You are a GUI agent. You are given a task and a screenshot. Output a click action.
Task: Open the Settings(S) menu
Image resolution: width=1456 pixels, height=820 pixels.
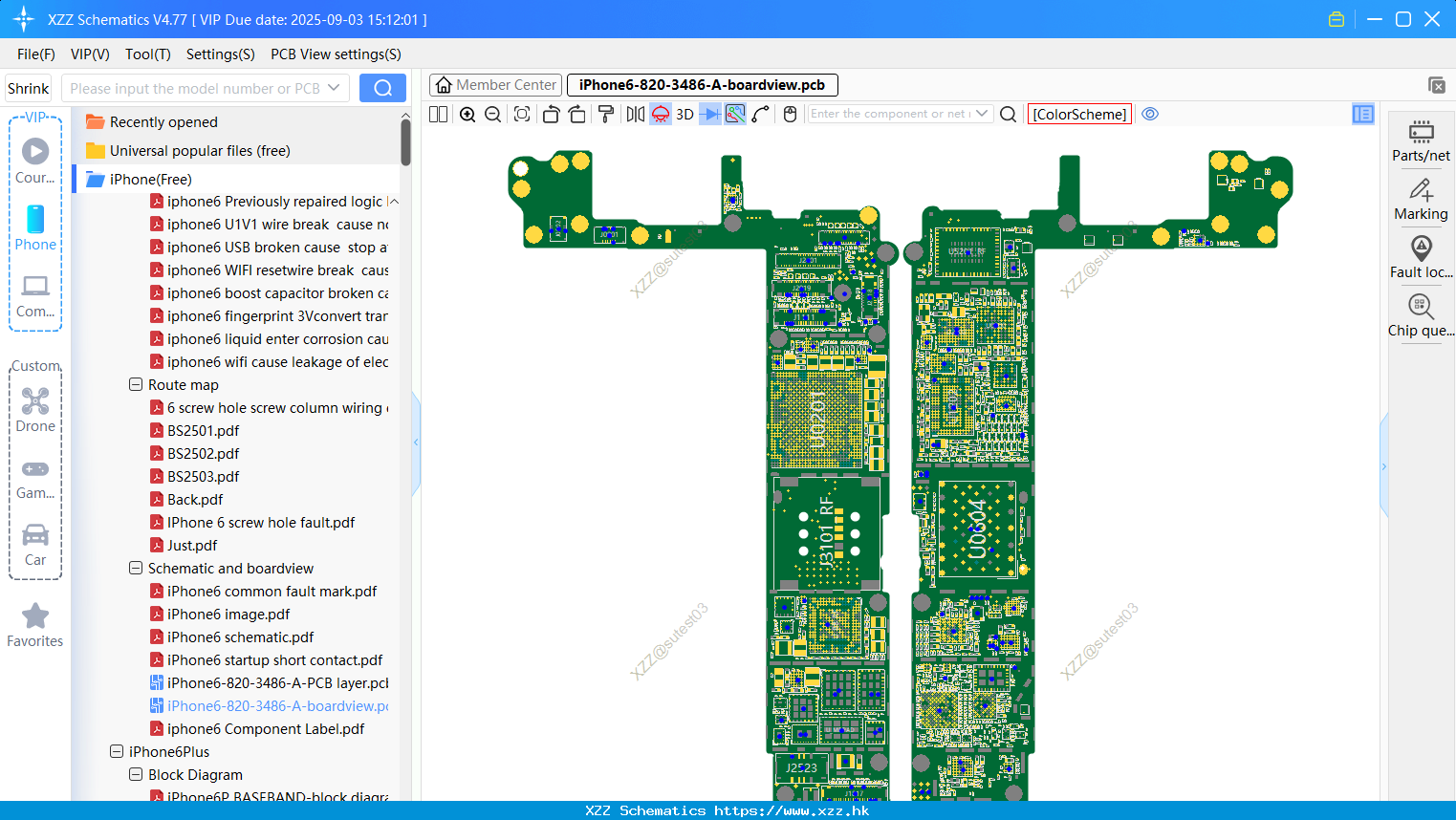[221, 54]
